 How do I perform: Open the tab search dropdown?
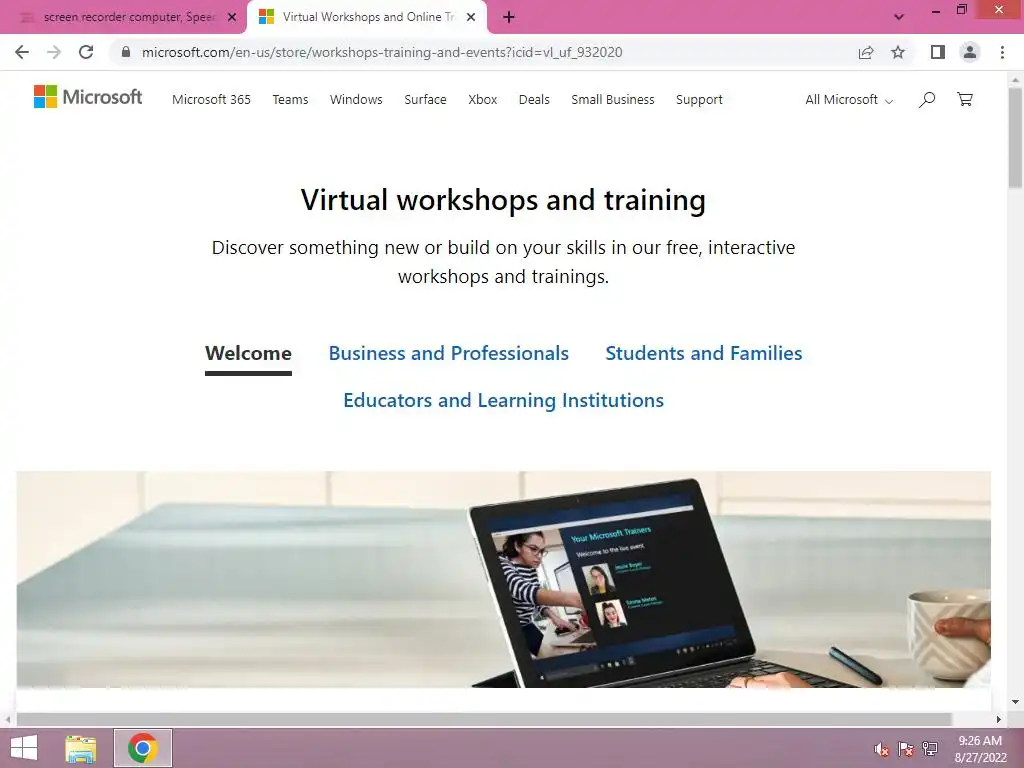tap(899, 18)
